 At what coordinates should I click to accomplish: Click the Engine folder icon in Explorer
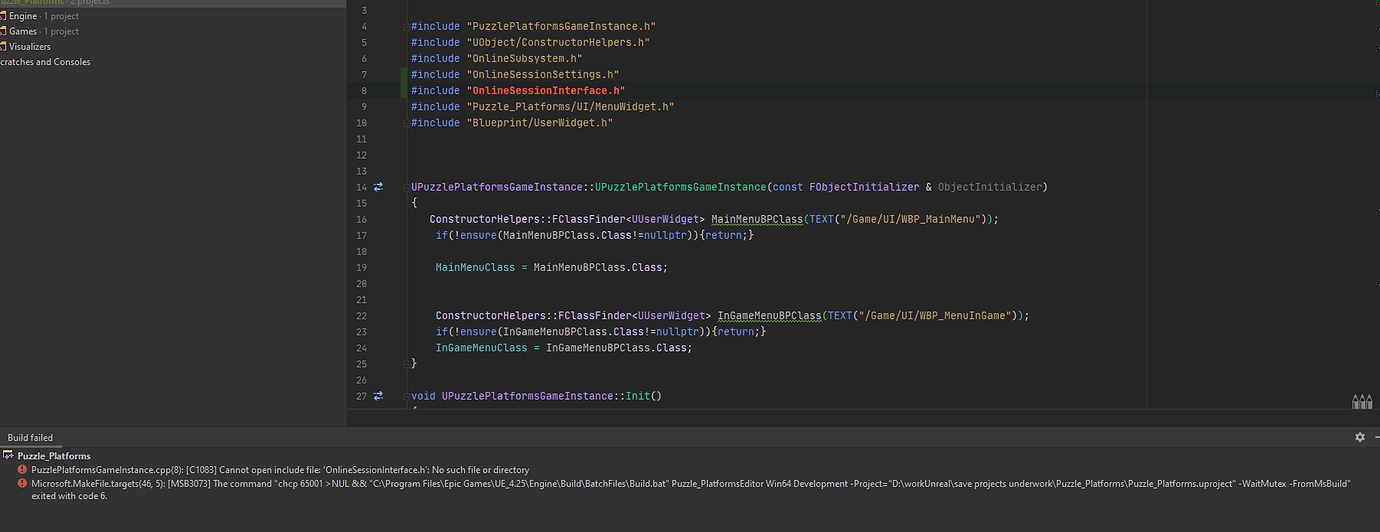coord(3,17)
